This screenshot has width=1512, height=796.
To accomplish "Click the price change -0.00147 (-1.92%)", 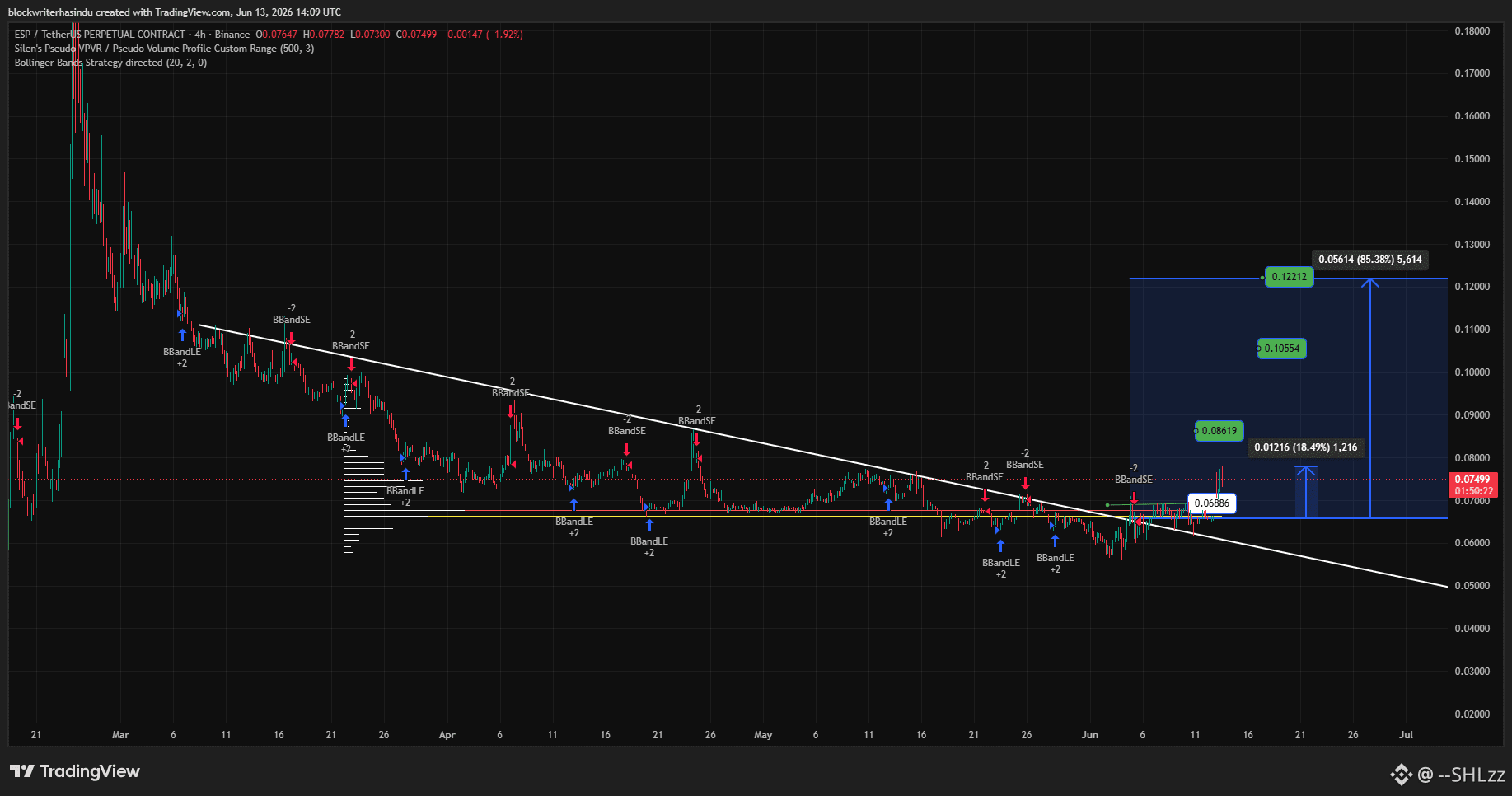I will click(483, 35).
